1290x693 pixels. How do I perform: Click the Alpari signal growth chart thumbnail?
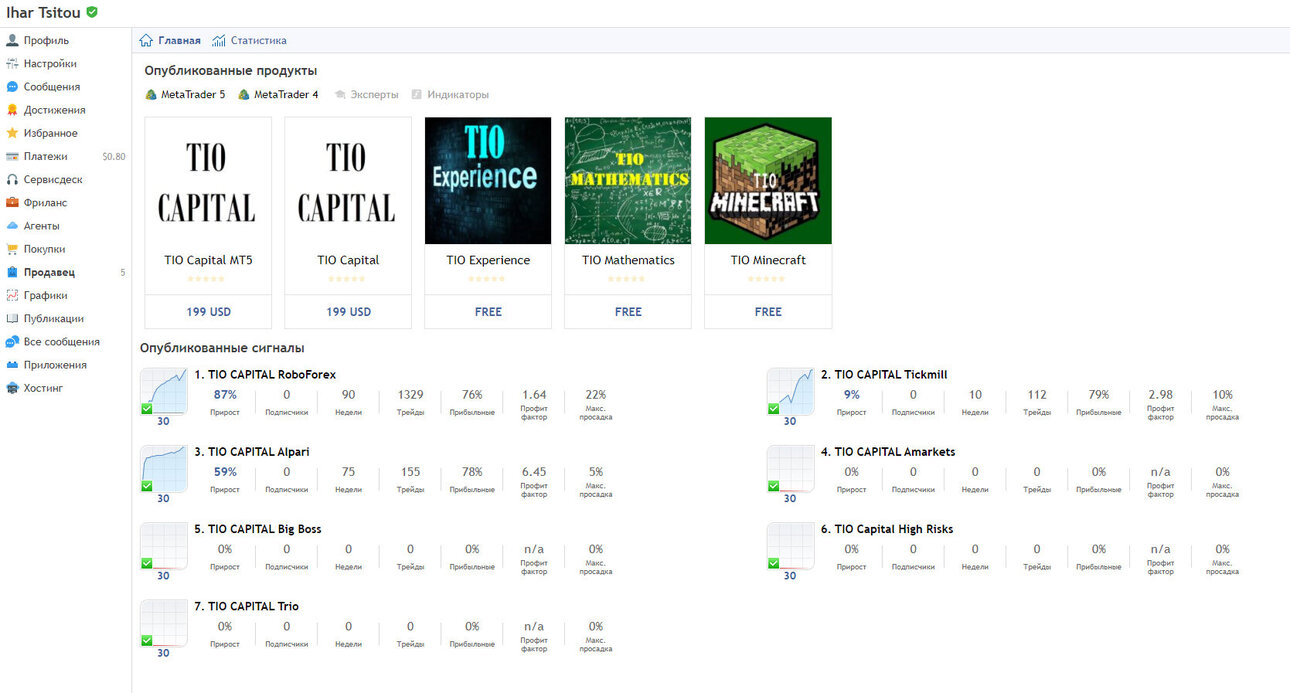tap(163, 469)
